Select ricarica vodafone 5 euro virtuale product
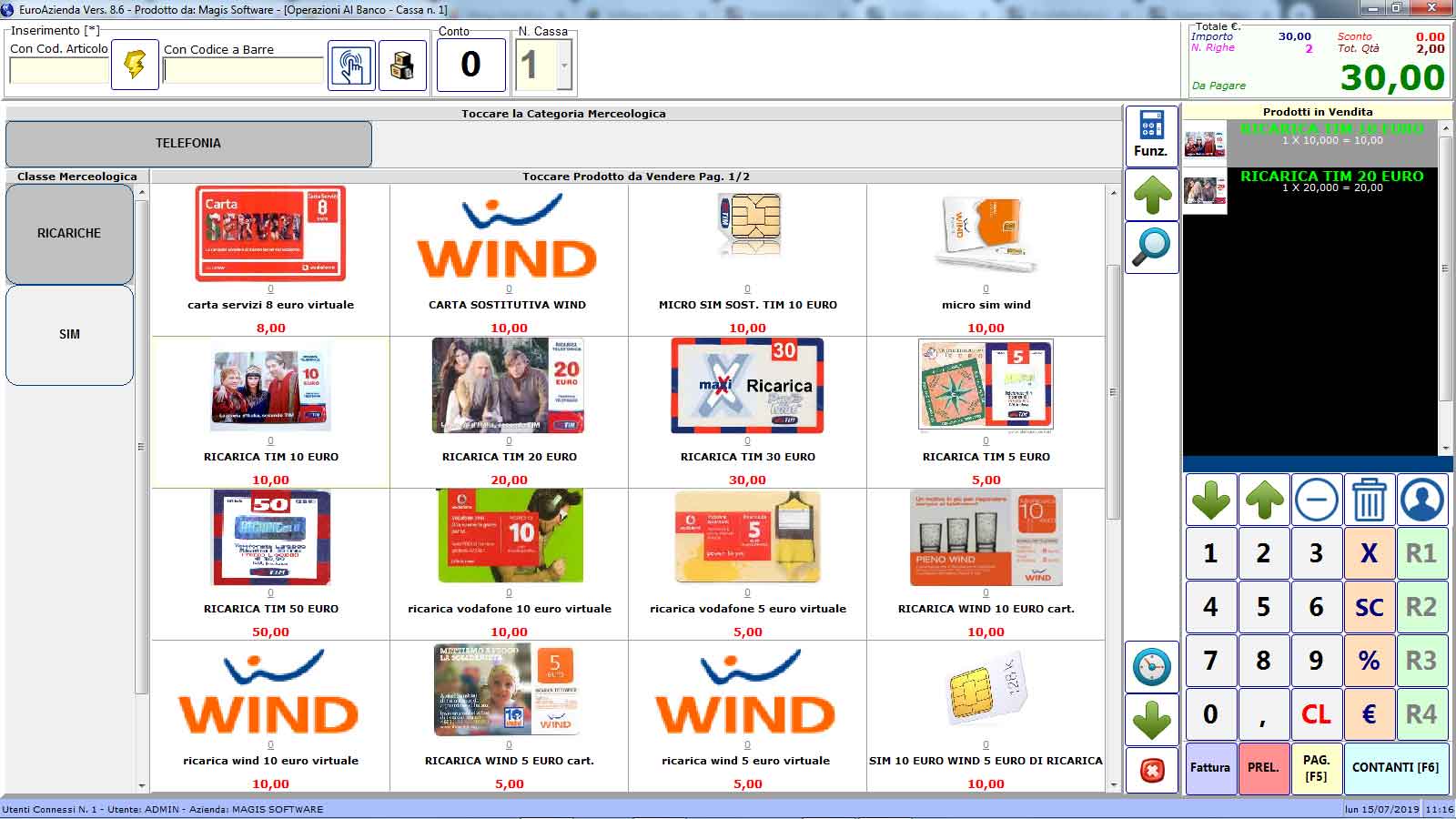The height and width of the screenshot is (819, 1456). (747, 564)
